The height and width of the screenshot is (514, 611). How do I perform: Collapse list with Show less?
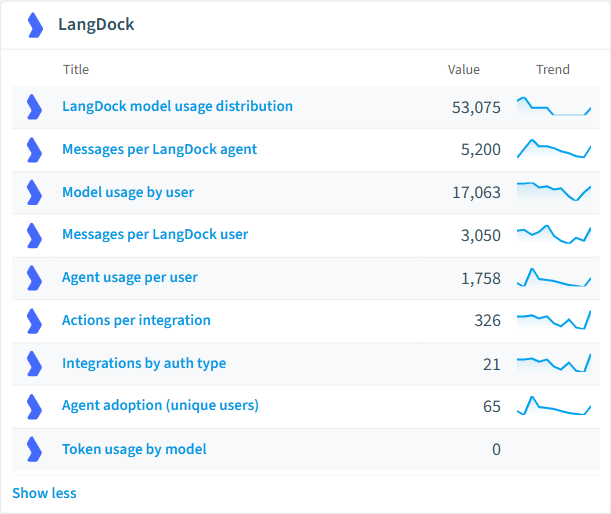tap(44, 493)
